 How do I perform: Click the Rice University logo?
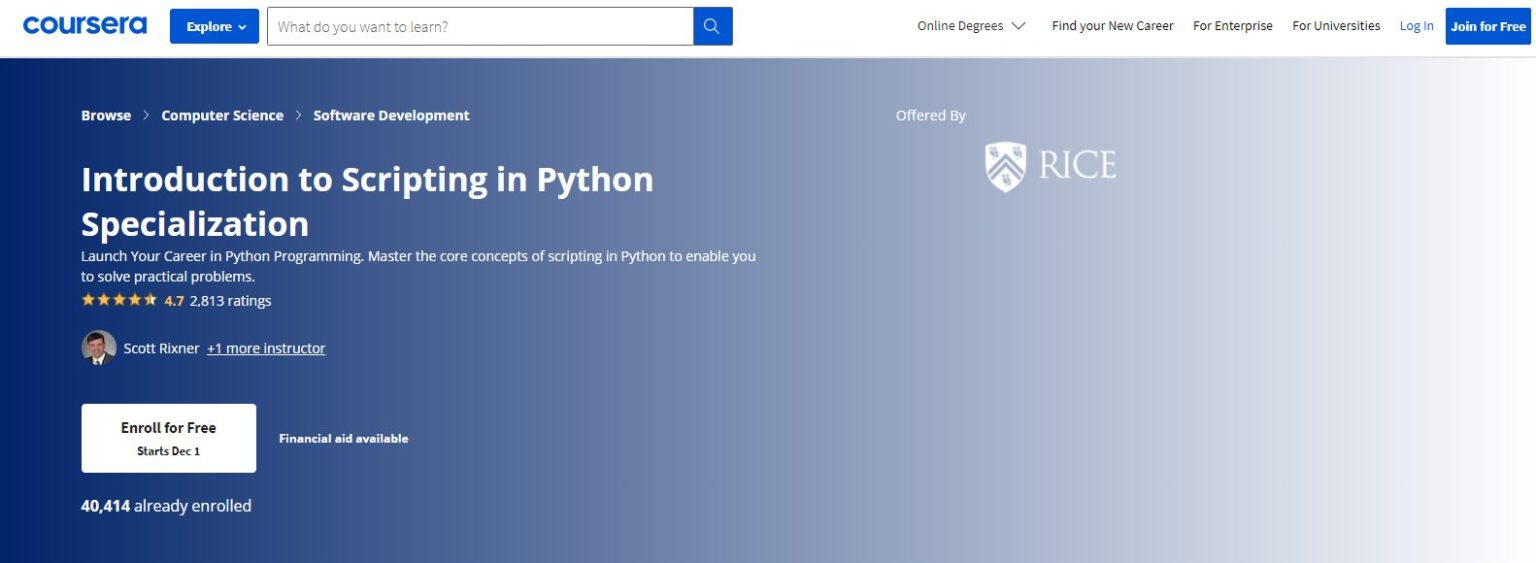tap(1050, 166)
